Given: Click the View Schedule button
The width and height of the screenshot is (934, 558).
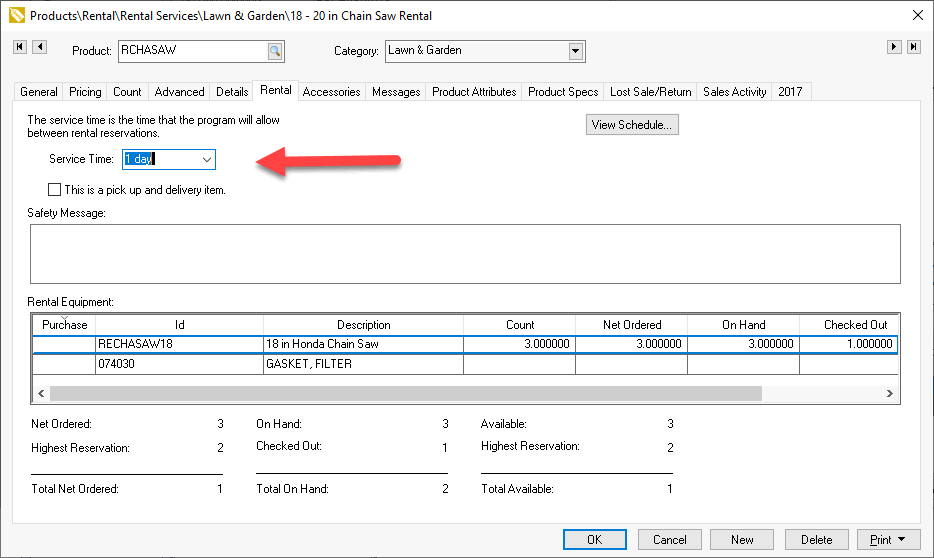Looking at the screenshot, I should click(x=632, y=125).
